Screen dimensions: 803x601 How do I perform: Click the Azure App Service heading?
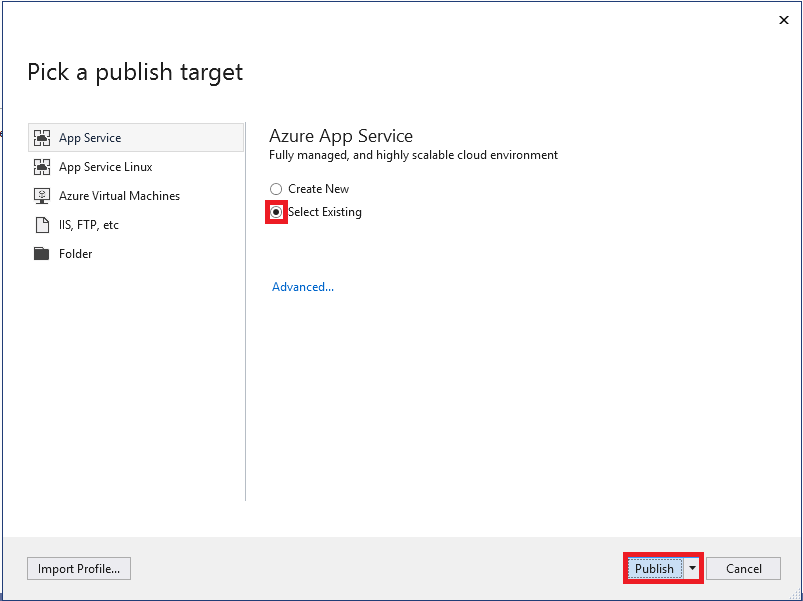pyautogui.click(x=341, y=136)
